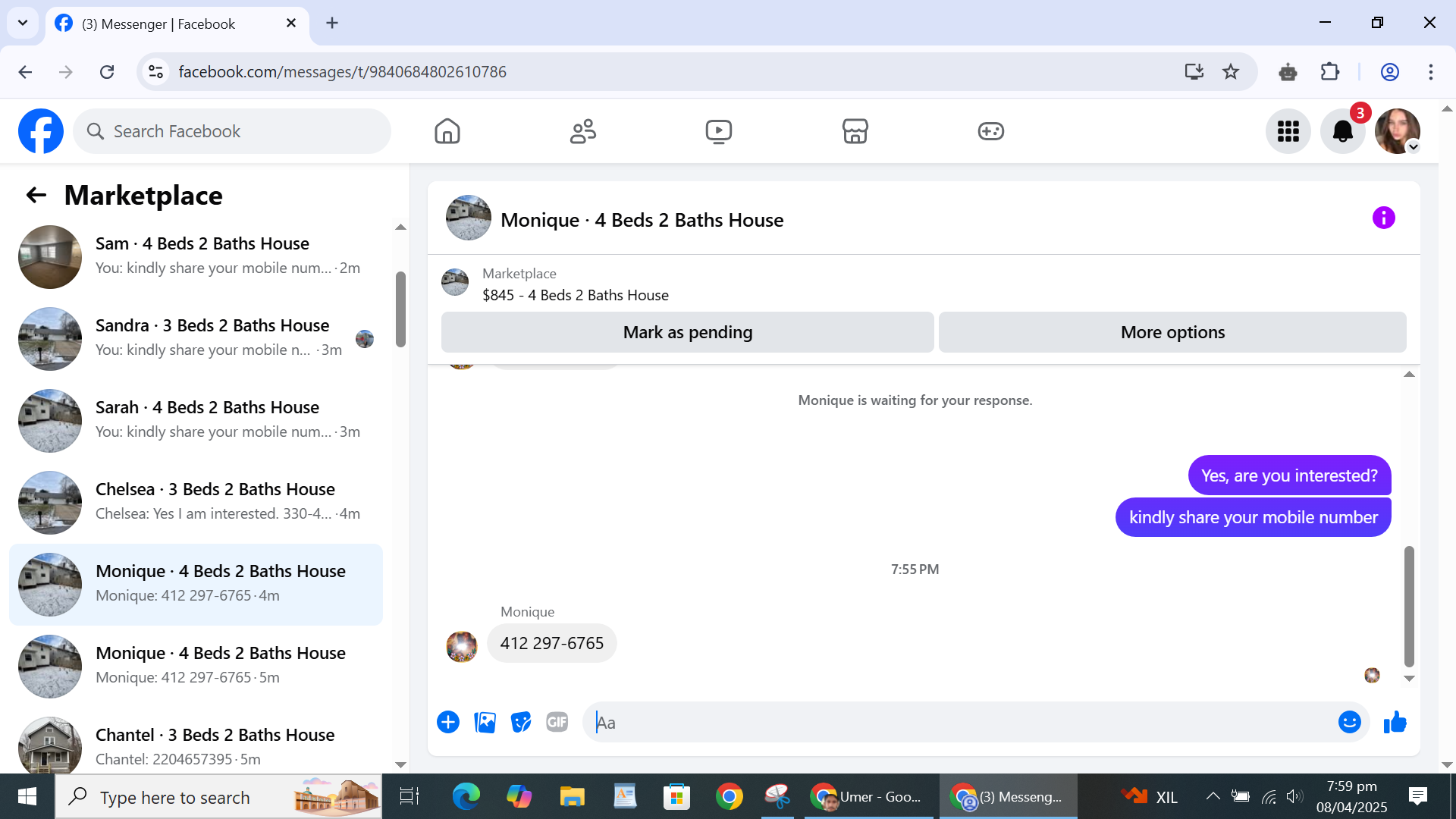Viewport: 1456px width, 819px height.
Task: Open the sticker chooser icon
Action: (521, 722)
